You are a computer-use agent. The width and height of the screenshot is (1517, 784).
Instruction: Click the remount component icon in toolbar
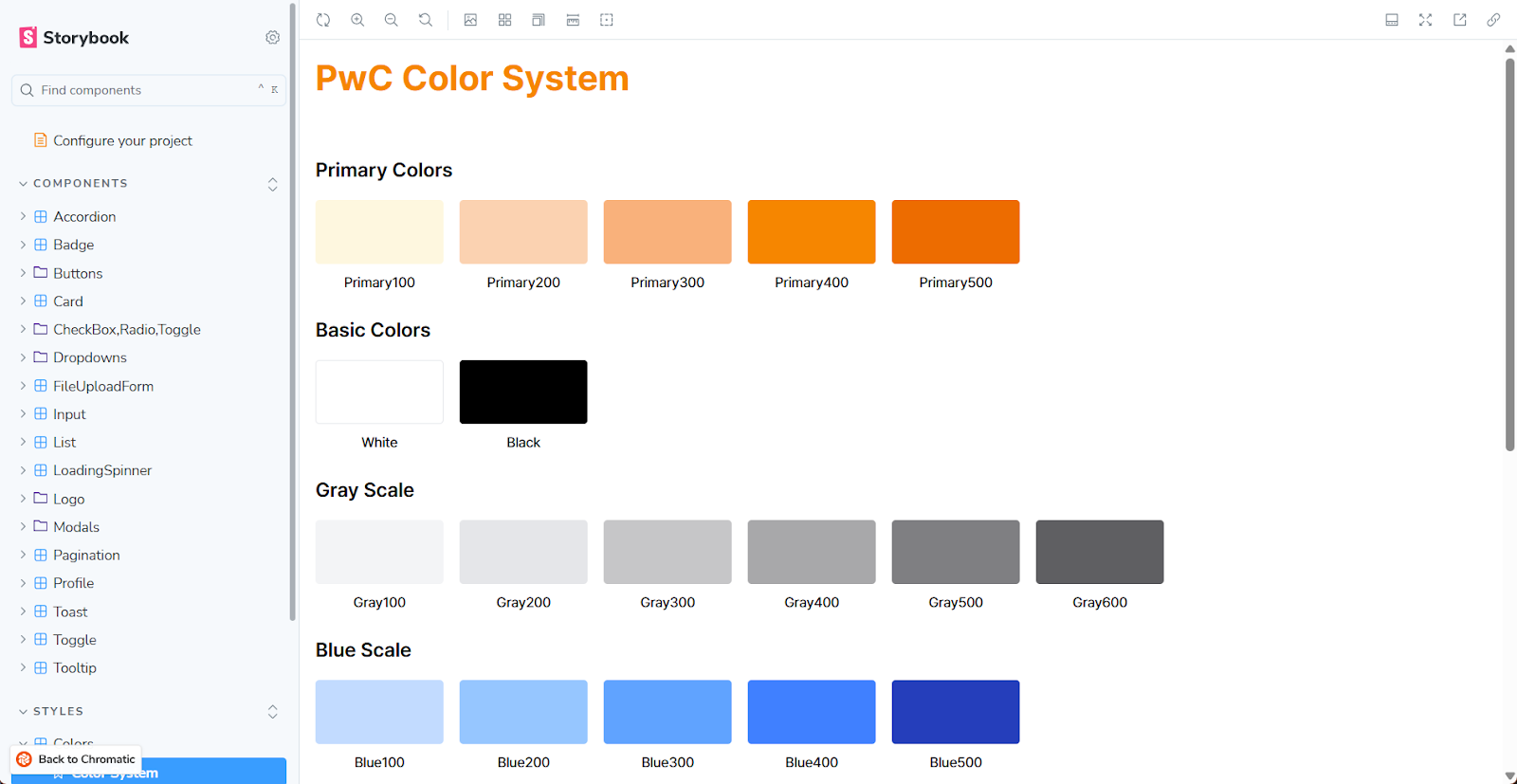(323, 20)
